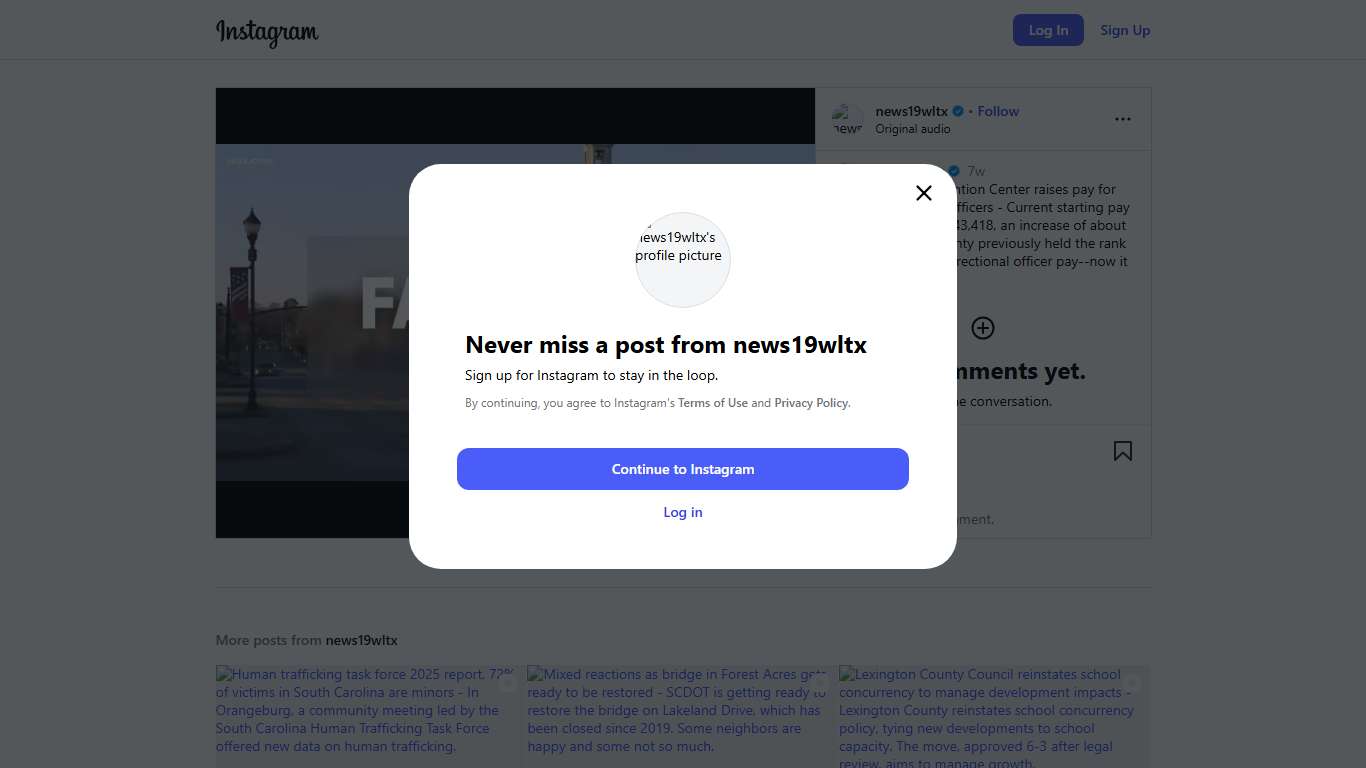The width and height of the screenshot is (1366, 768).
Task: Save post with the bookmark icon
Action: tap(1123, 451)
